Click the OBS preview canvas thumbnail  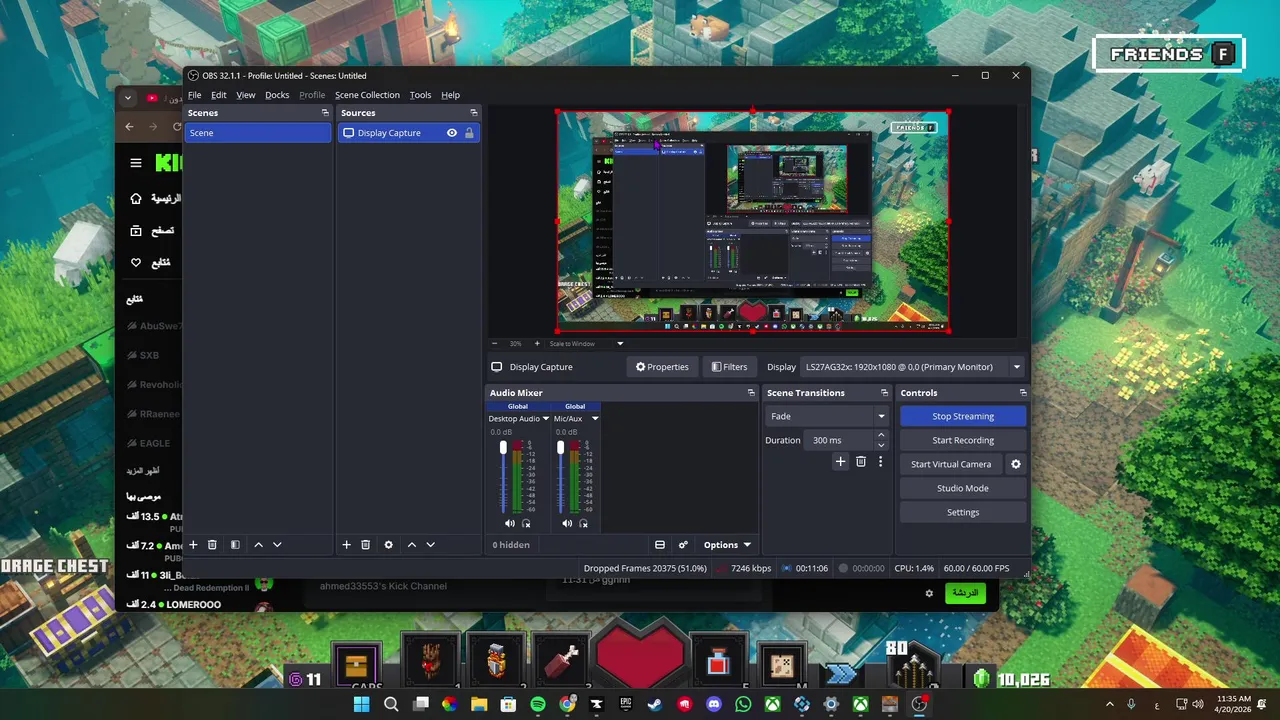click(752, 220)
